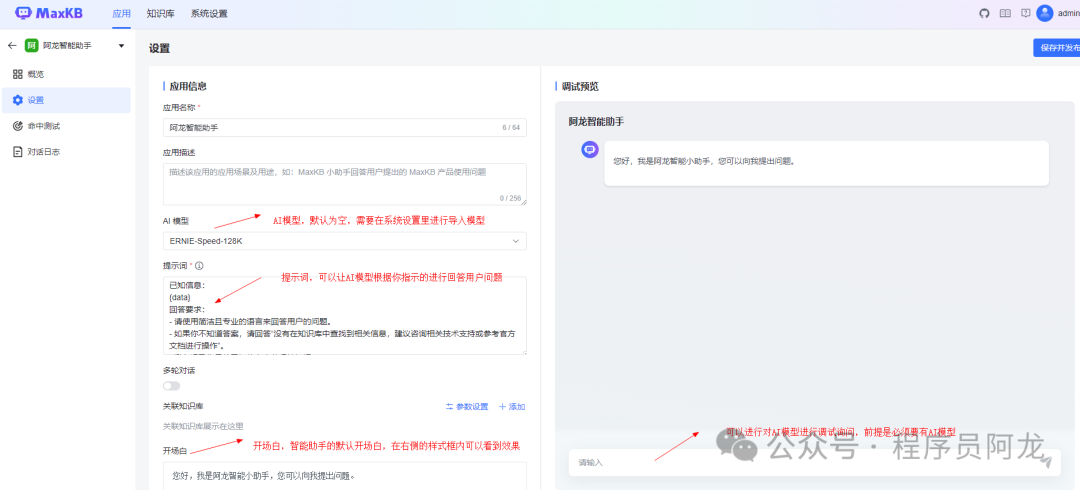1080x490 pixels.
Task: Expand the application switcher caret
Action: coord(121,46)
